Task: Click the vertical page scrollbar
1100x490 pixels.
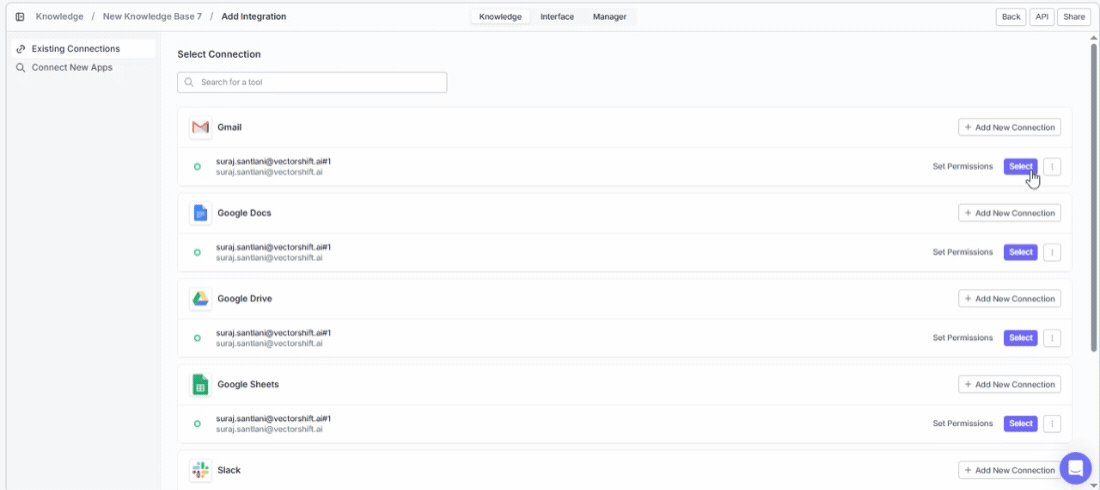Action: [x=1093, y=197]
